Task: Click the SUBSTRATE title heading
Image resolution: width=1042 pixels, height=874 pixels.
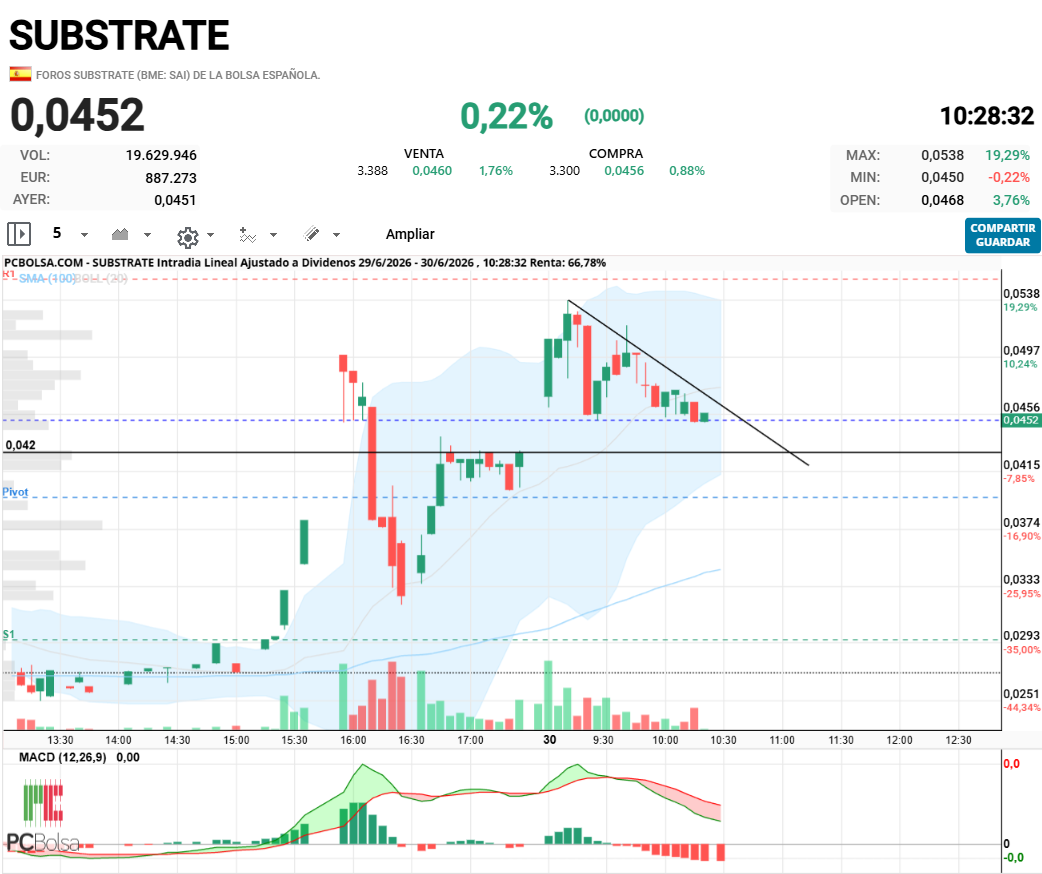Action: pos(119,35)
